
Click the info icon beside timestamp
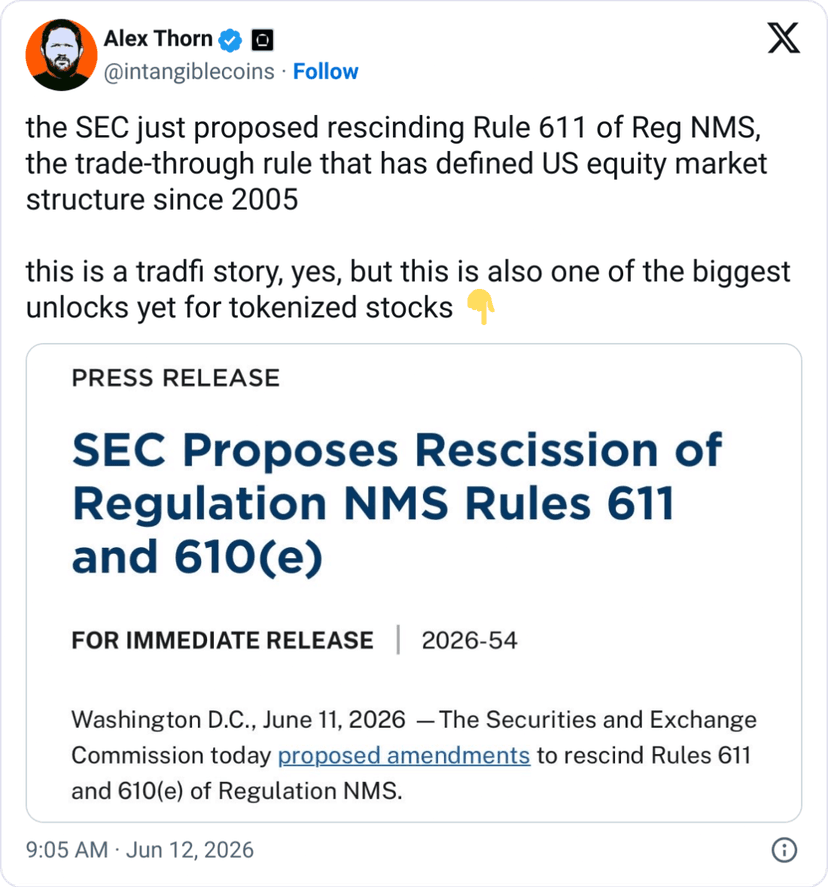click(784, 850)
